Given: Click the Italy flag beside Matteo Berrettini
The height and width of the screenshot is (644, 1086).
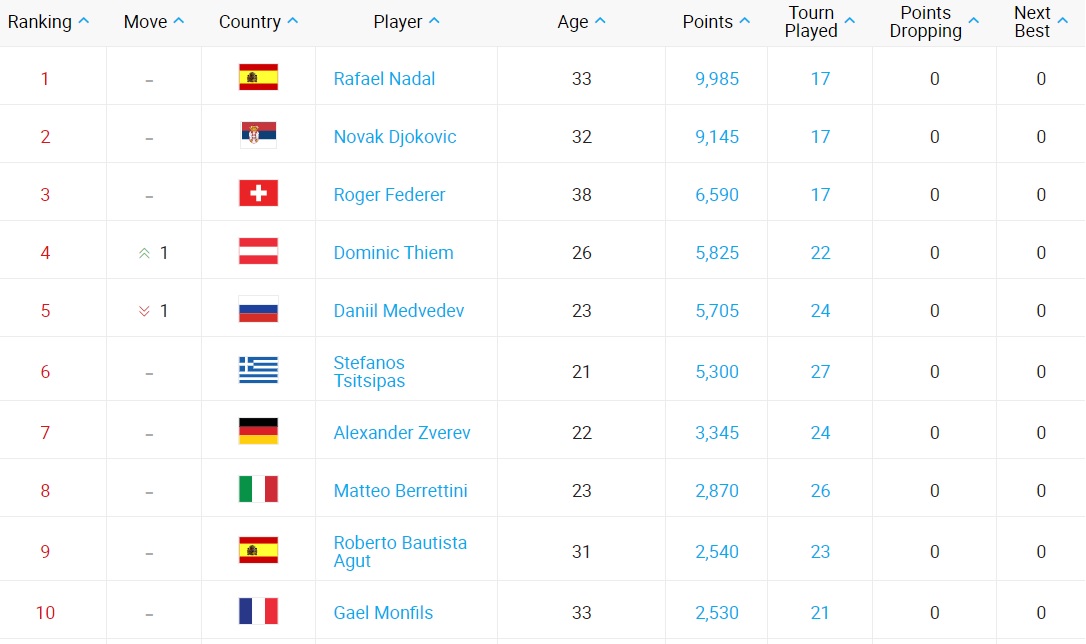Looking at the screenshot, I should (258, 490).
